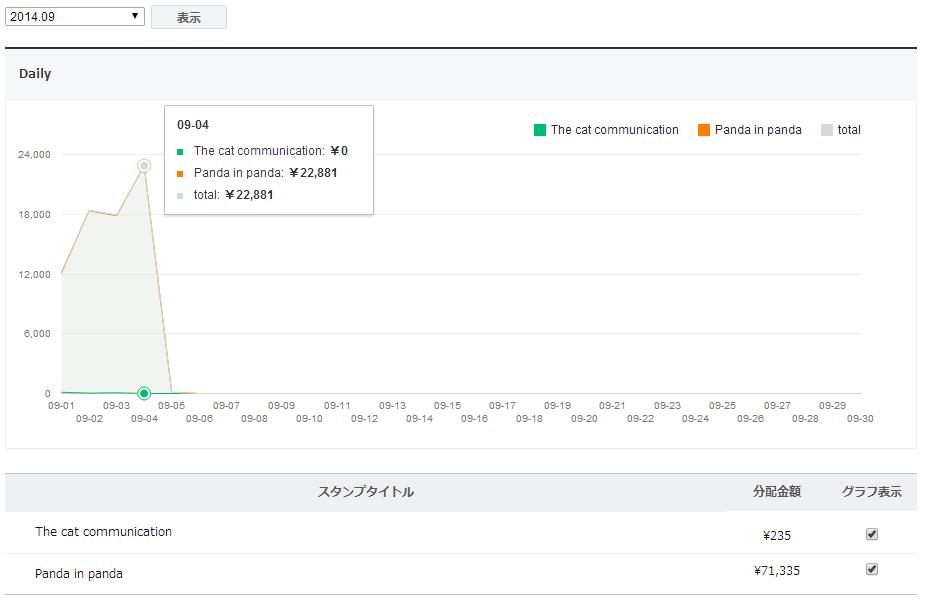The width and height of the screenshot is (931, 603).
Task: Click tooltip line 'The cat communication: ¥0'
Action: click(262, 151)
